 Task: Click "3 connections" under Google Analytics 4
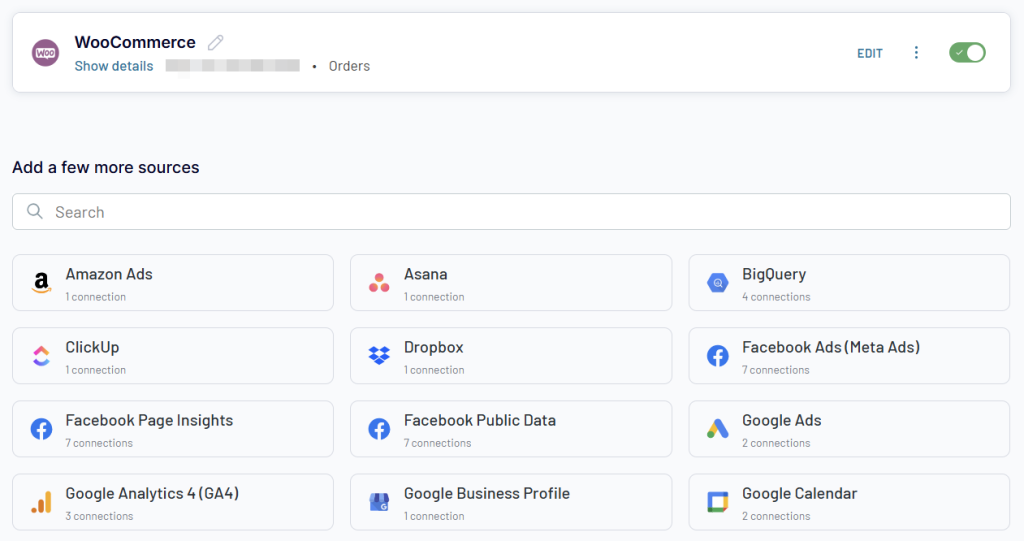pyautogui.click(x=99, y=516)
